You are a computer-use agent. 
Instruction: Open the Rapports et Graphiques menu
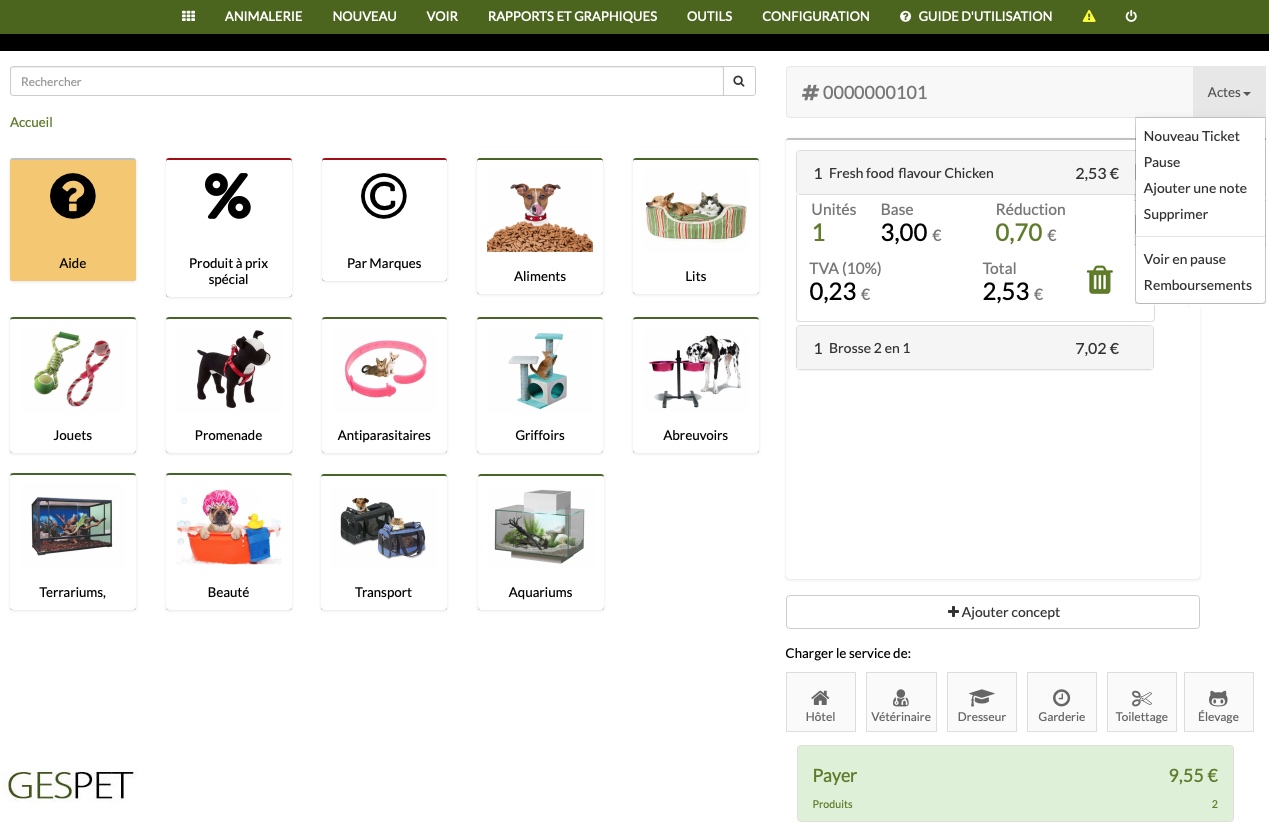tap(572, 16)
